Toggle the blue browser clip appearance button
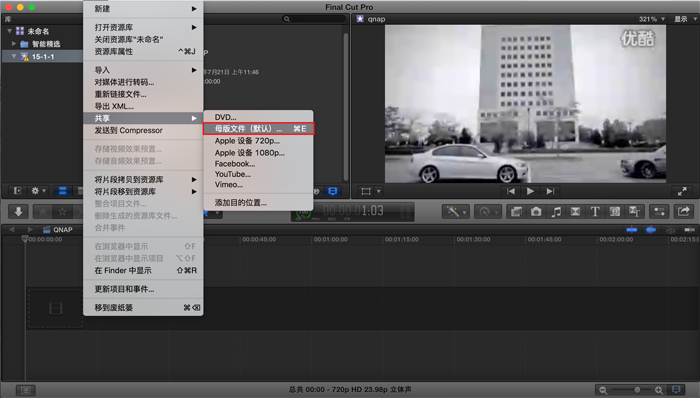700x398 pixels. (333, 191)
